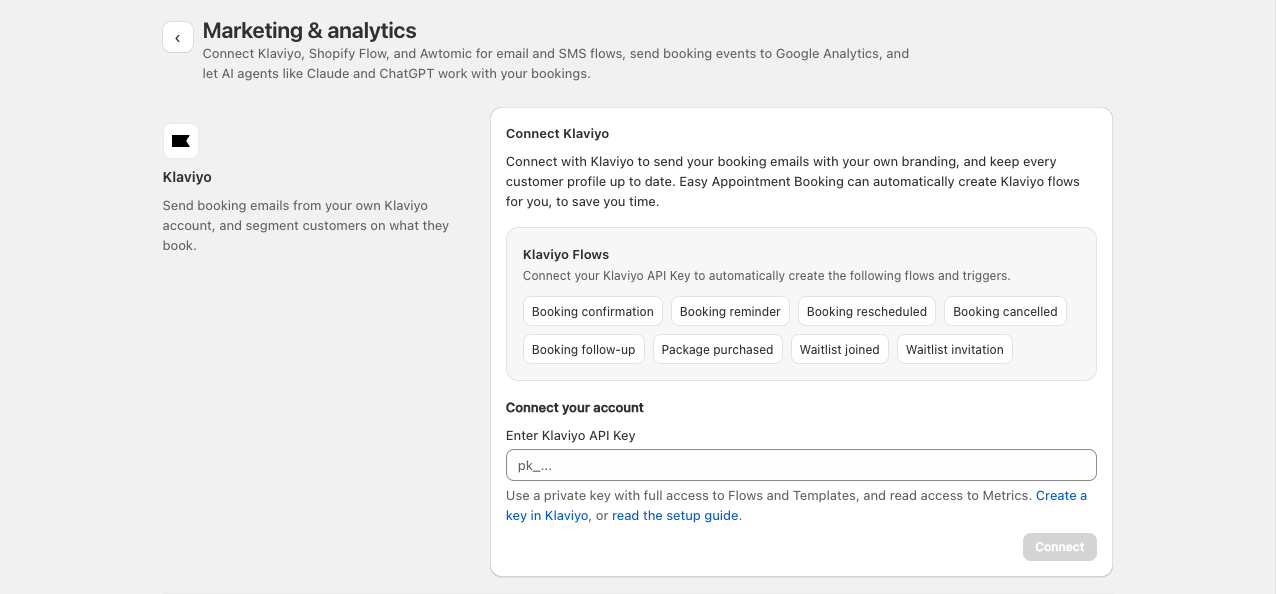Click the back arrow button
The image size is (1276, 594).
[178, 38]
